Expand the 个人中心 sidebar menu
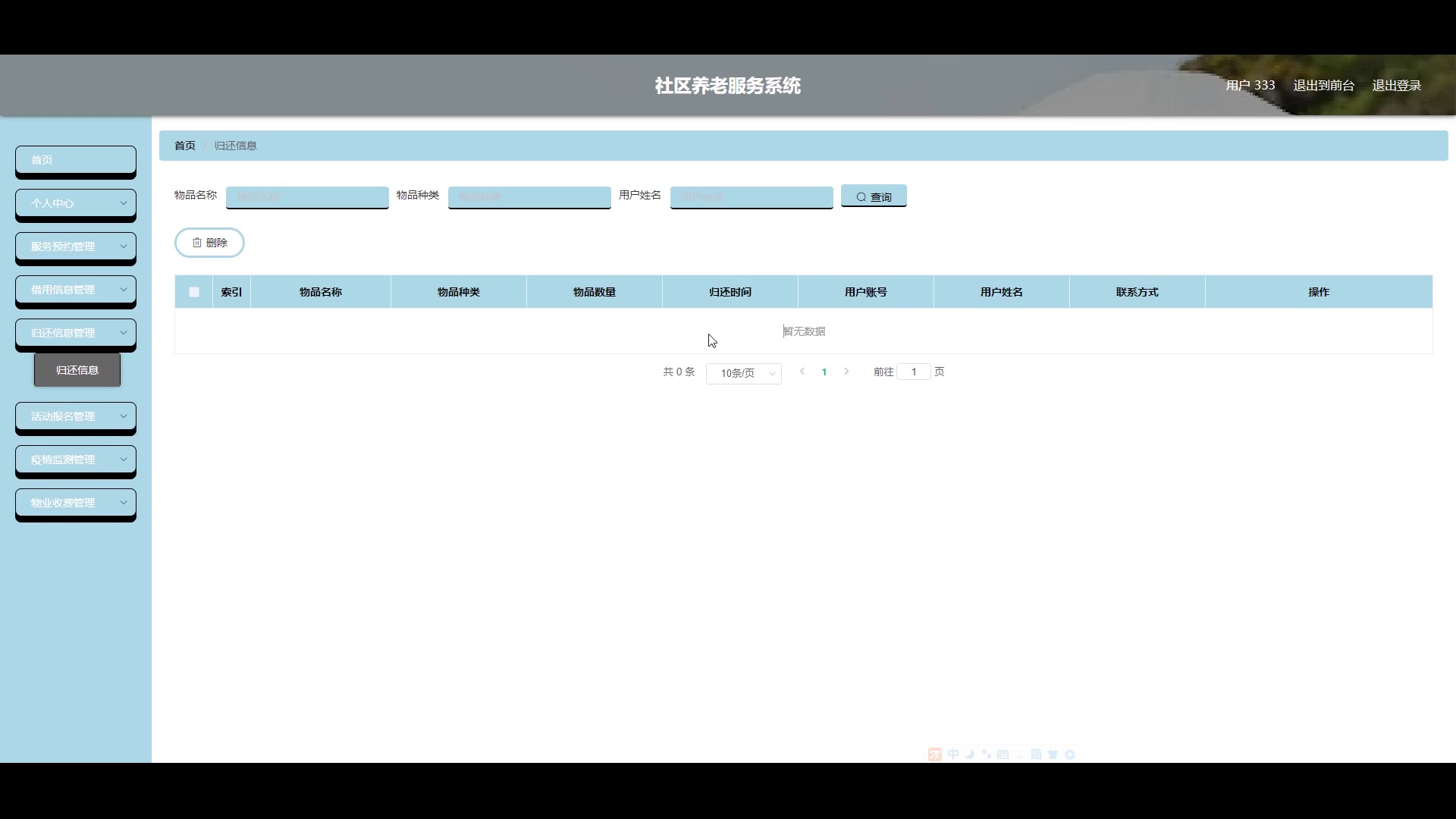 click(x=76, y=203)
